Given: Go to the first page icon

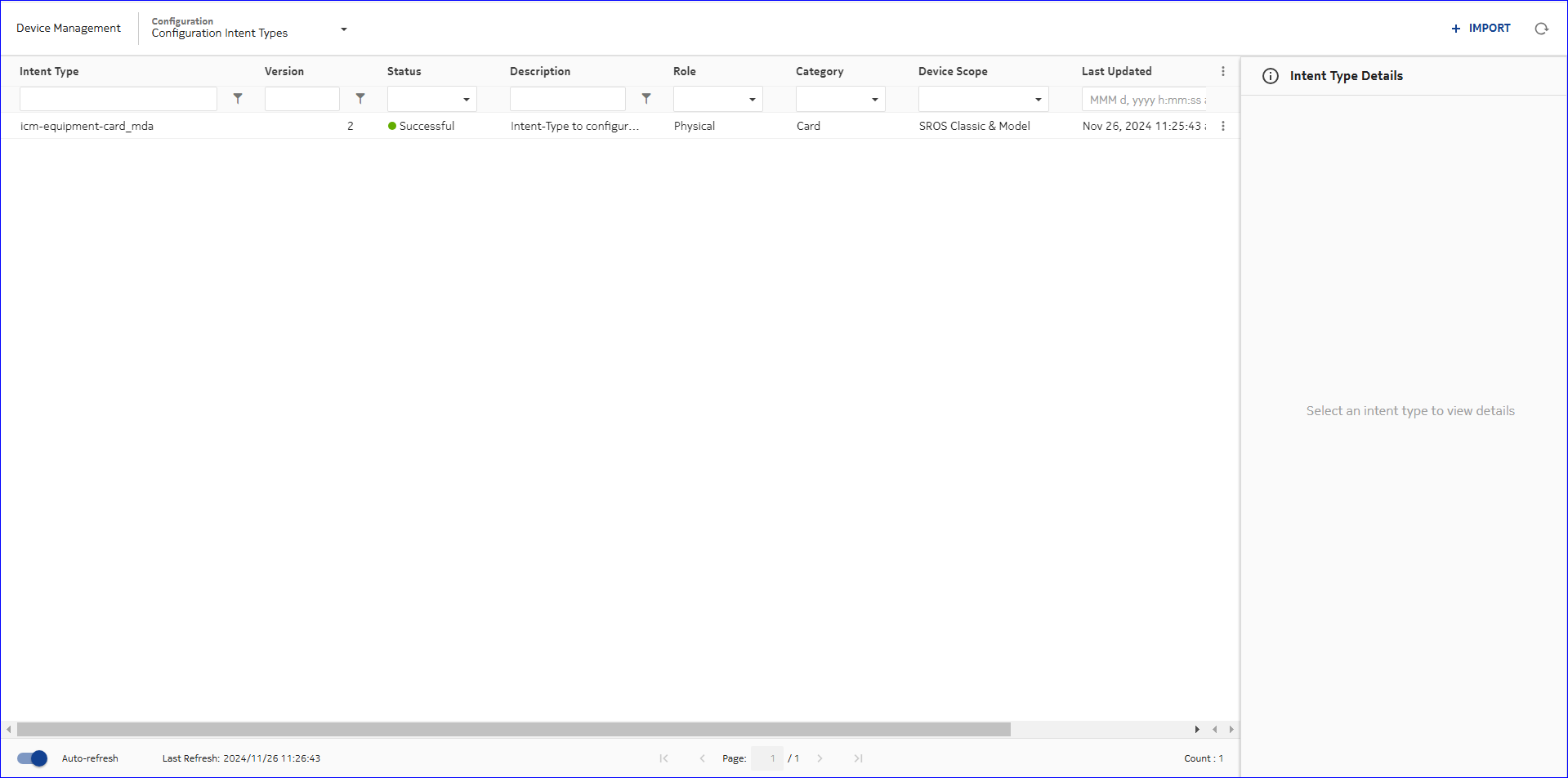Looking at the screenshot, I should 663,758.
